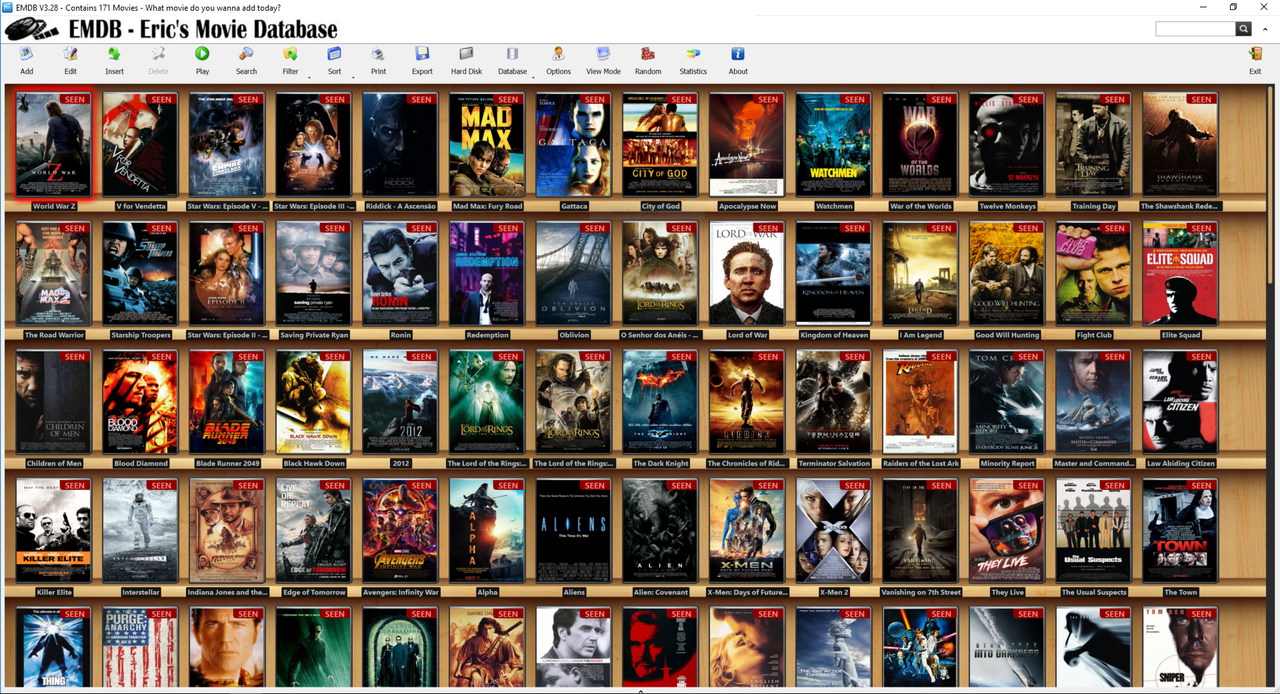Viewport: 1280px width, 694px height.
Task: Click the 'I Am Legend' title
Action: click(921, 335)
